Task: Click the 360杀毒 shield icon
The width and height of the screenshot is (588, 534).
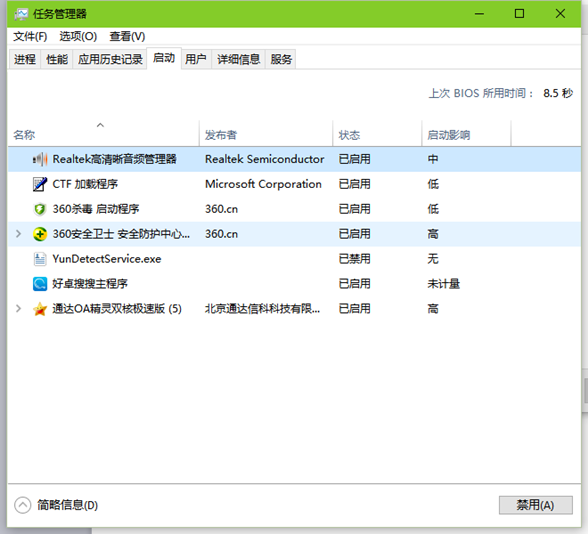Action: point(40,209)
